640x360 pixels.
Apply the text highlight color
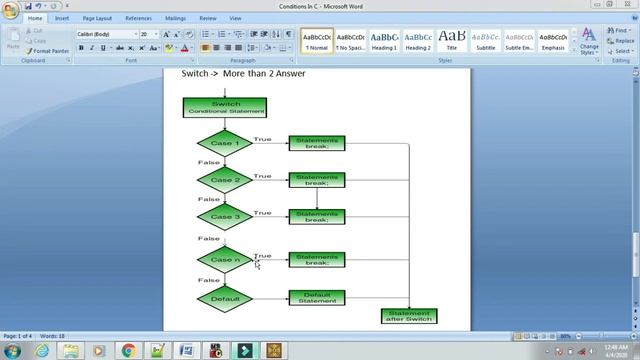coord(168,48)
